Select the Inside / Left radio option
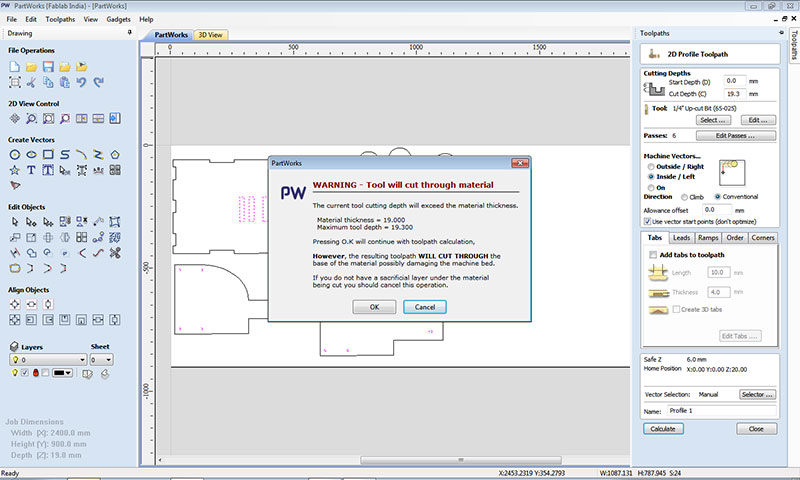Image resolution: width=800 pixels, height=480 pixels. coord(651,176)
